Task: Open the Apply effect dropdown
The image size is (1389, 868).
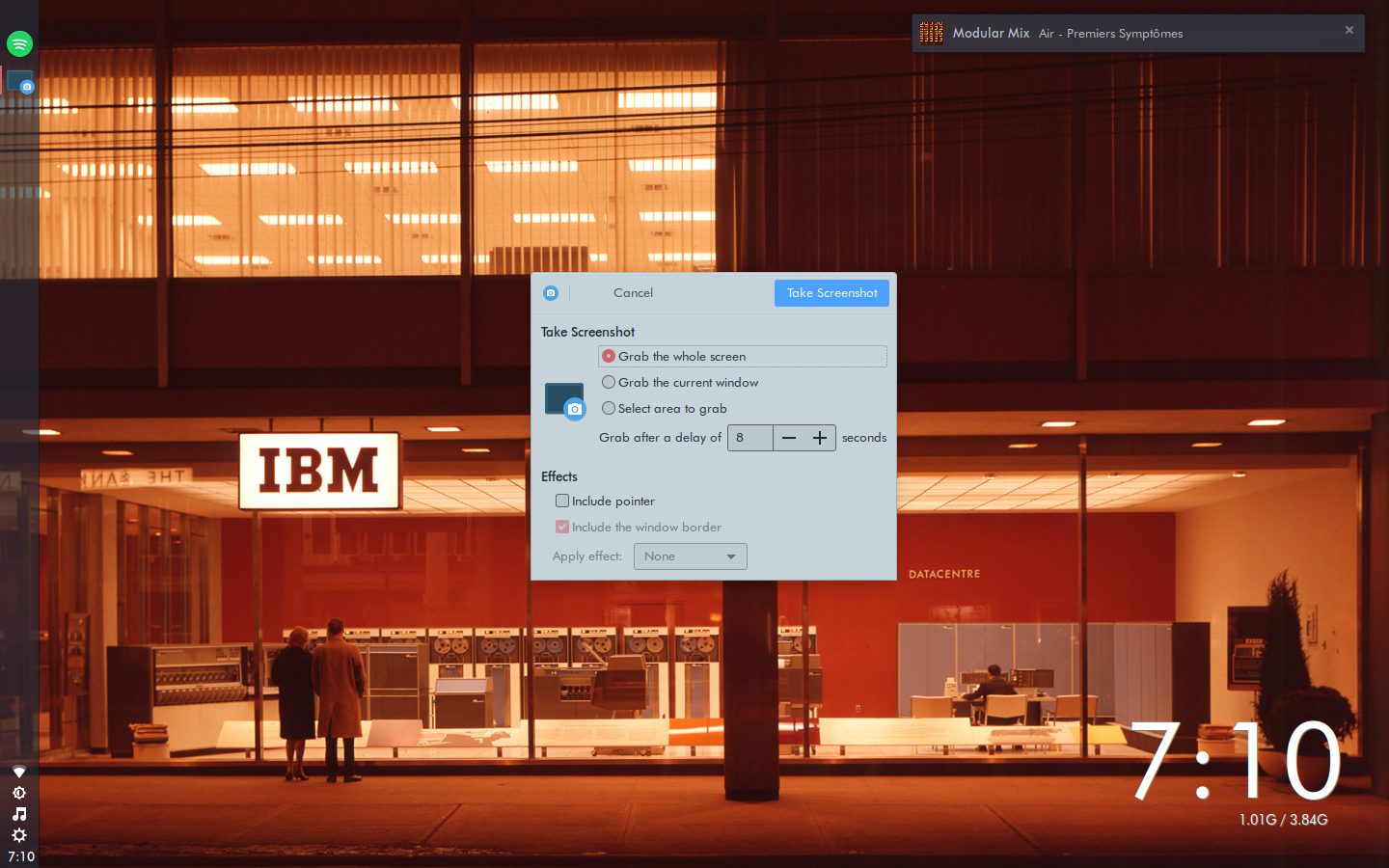Action: (x=691, y=556)
